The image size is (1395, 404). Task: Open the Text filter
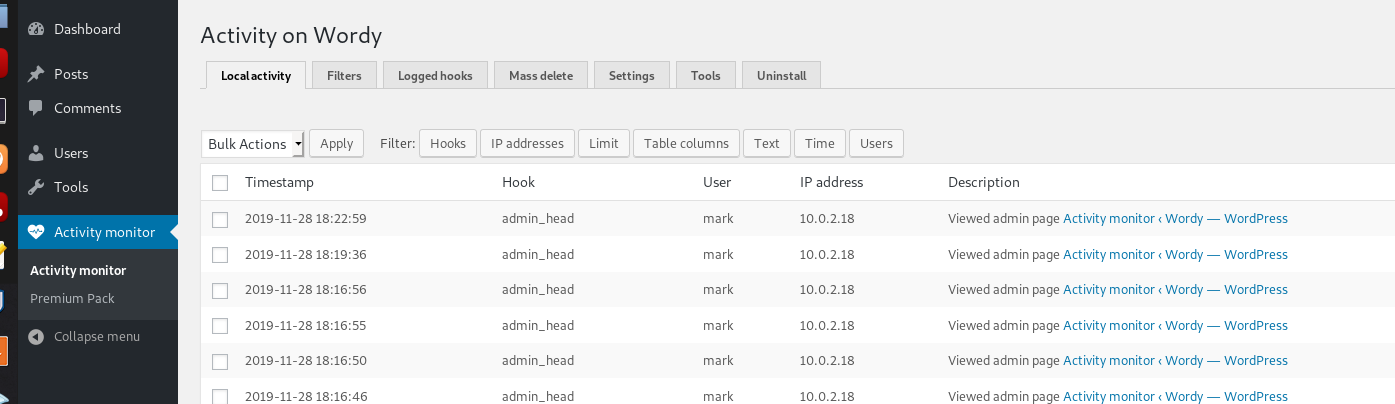pyautogui.click(x=767, y=144)
